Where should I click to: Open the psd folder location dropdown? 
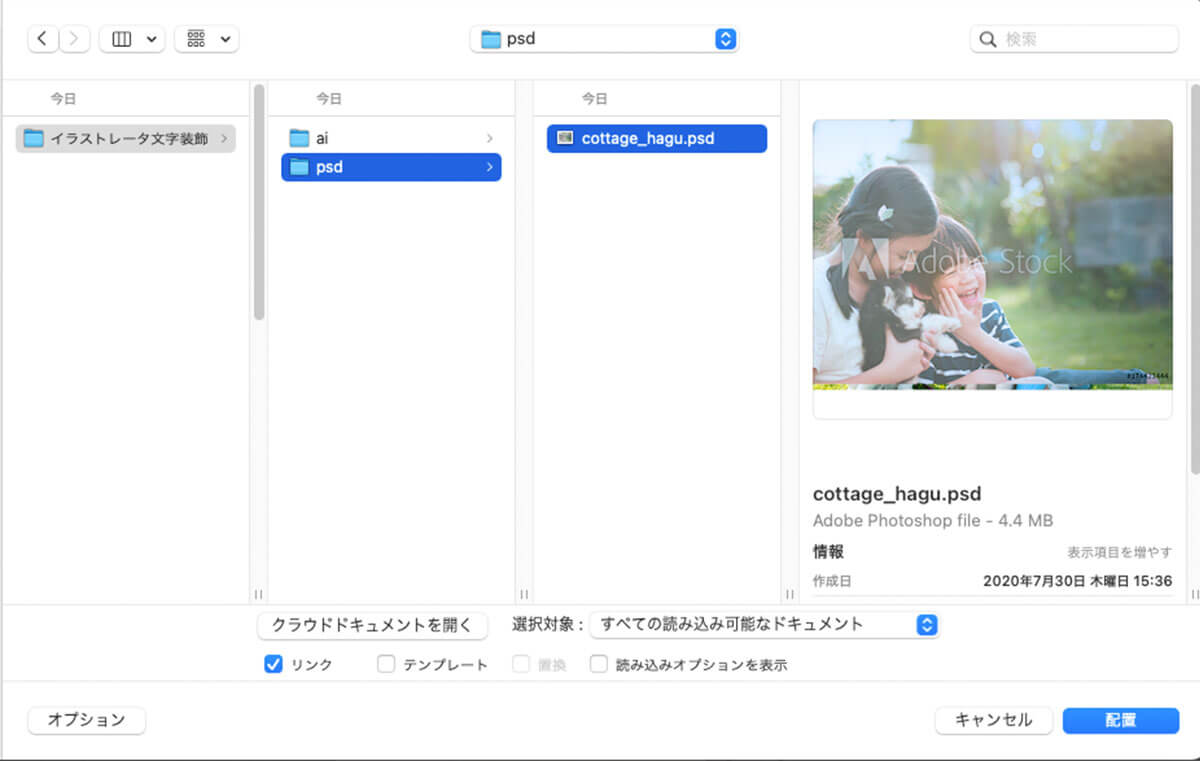click(x=604, y=39)
